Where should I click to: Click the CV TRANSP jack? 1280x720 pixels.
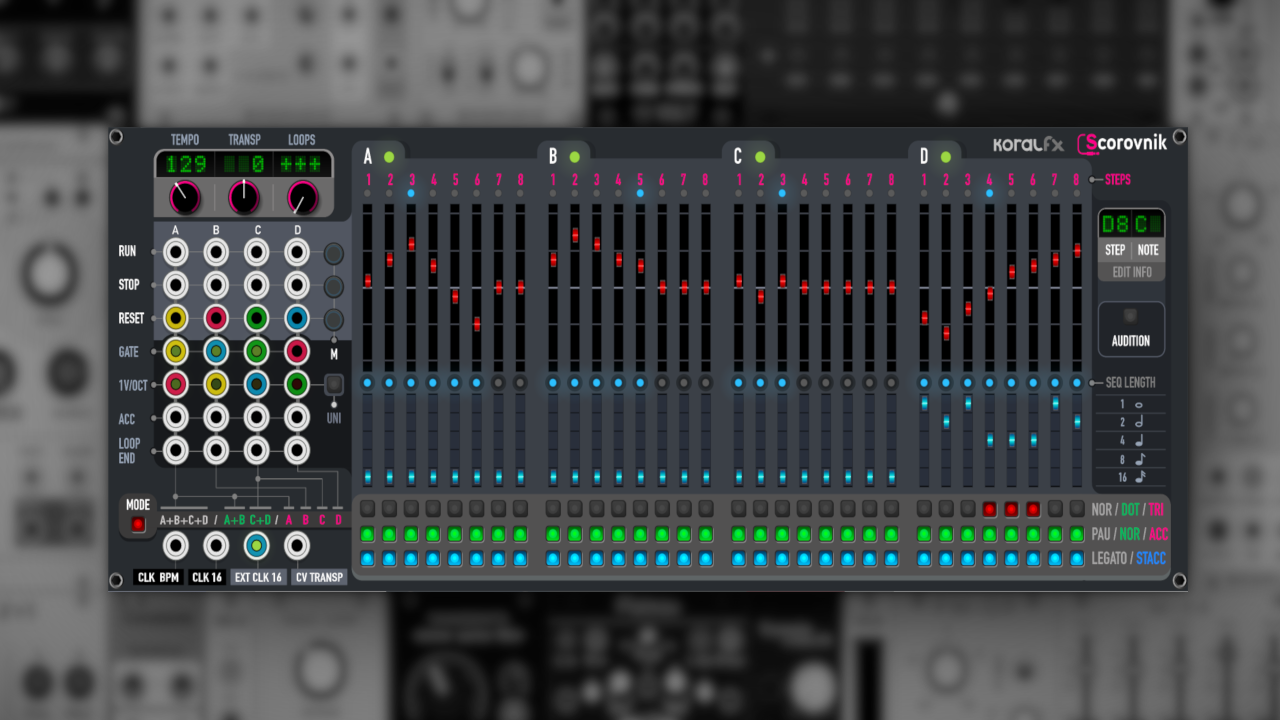coord(296,545)
